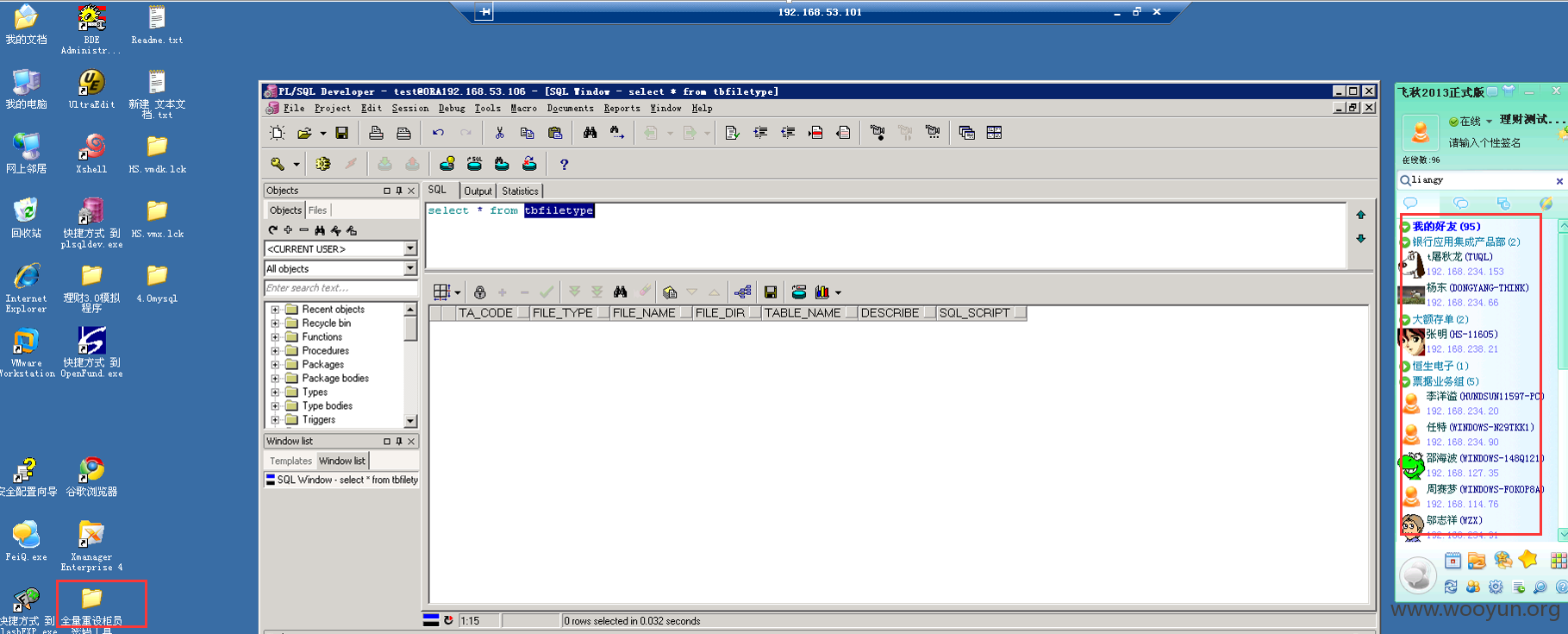Open the dropdown arrow next to the Log on key
This screenshot has height=634, width=1568.
297,164
